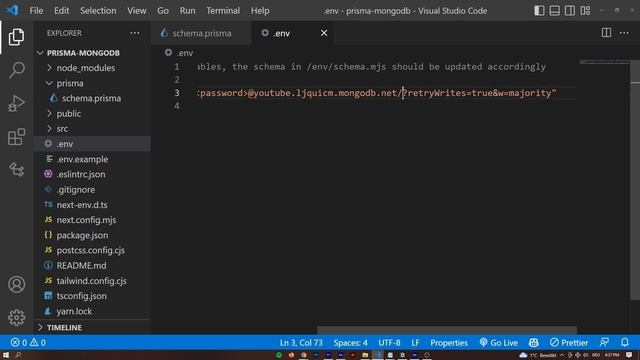Open the Selection menu
640x360 pixels.
click(98, 11)
